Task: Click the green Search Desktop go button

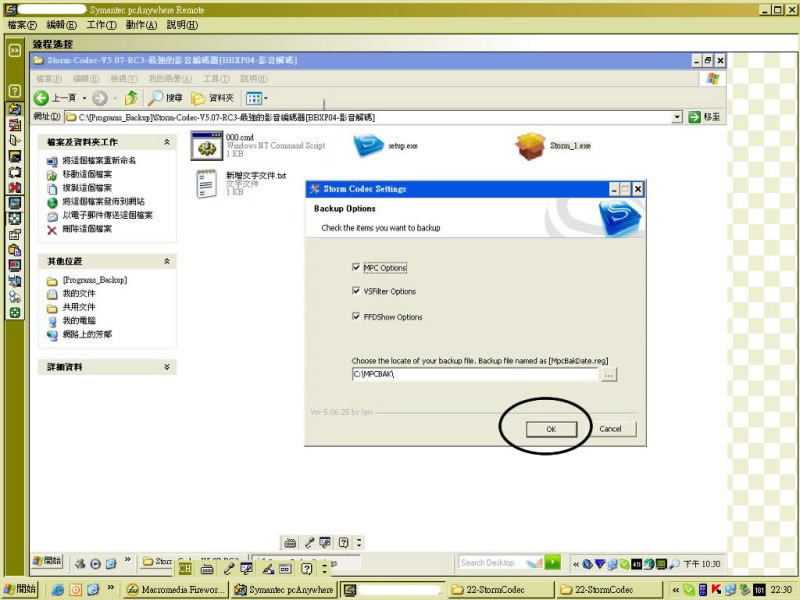Action: [553, 562]
